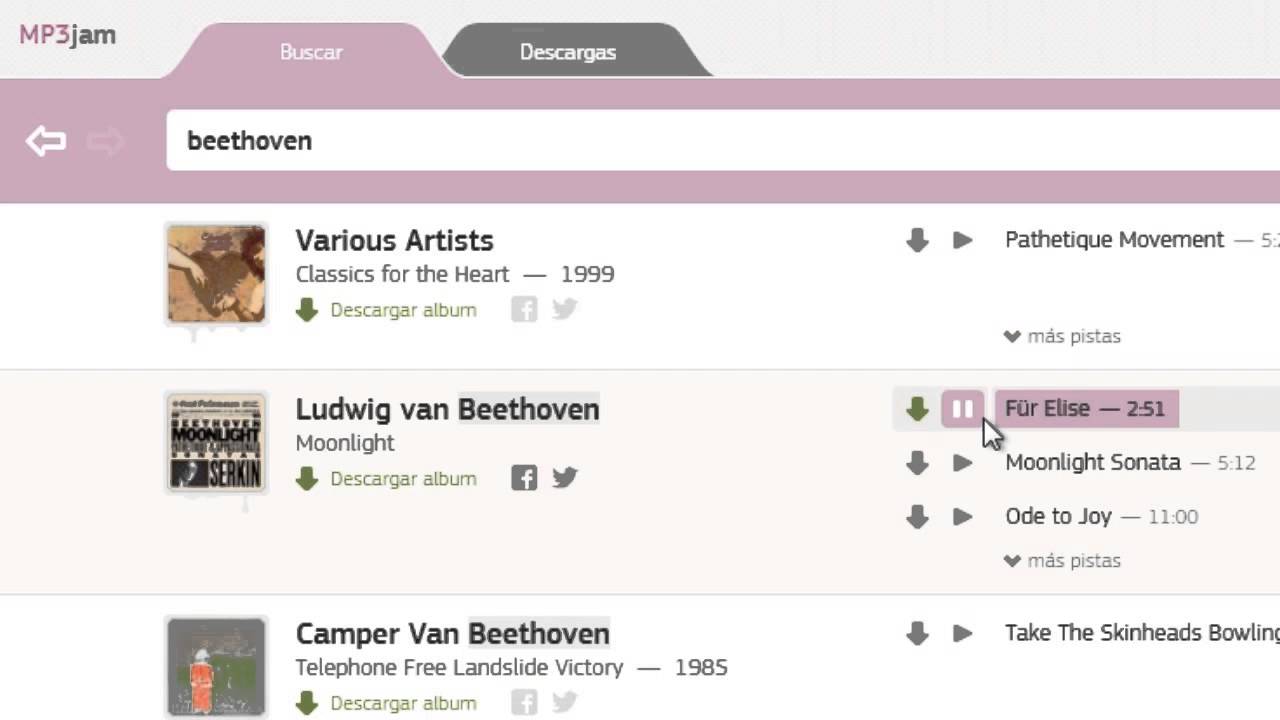Share the Moonlight album on Twitter
Screen dimensions: 1280x720
565,478
